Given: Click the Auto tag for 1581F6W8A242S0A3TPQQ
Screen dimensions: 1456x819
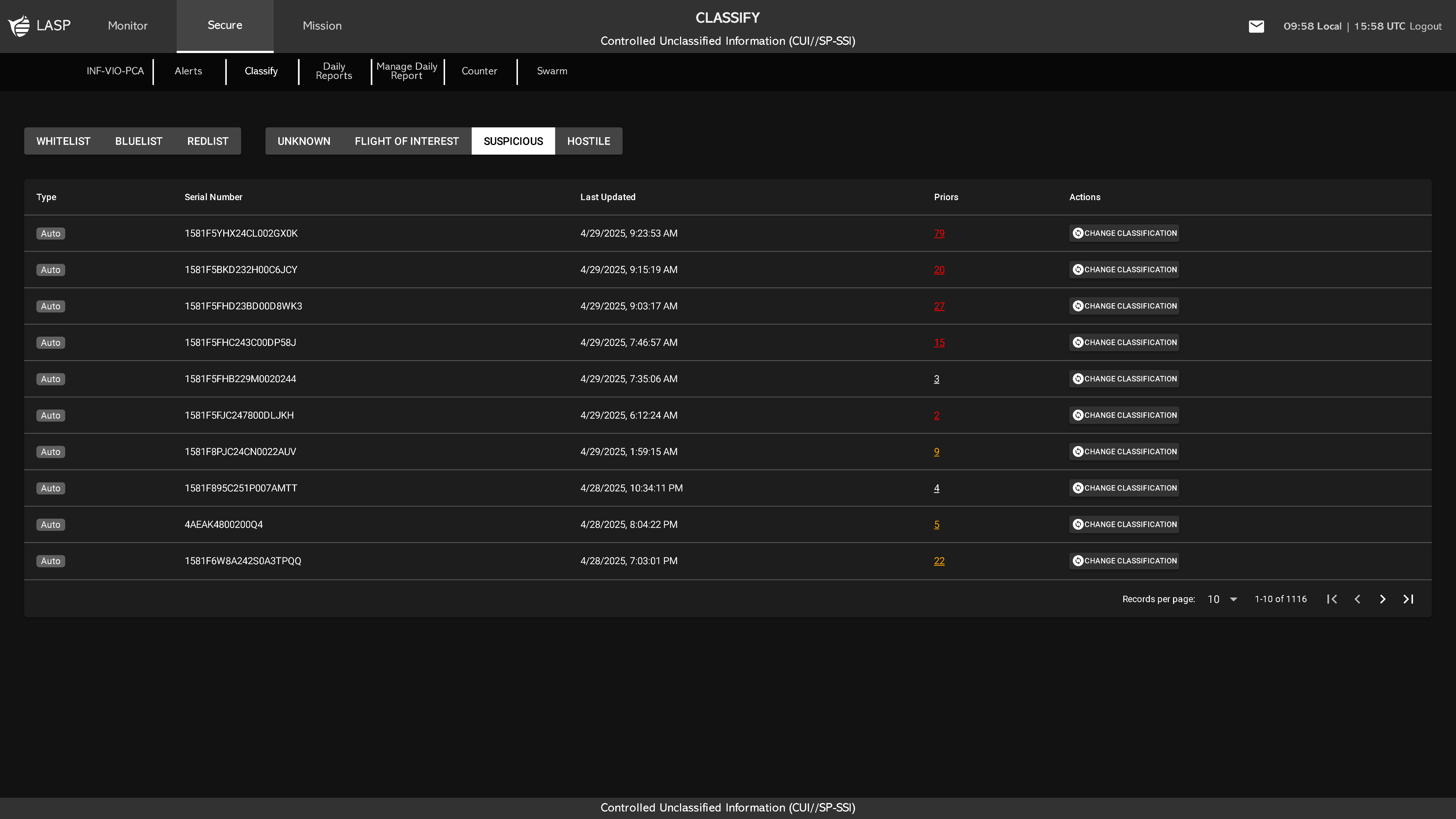Looking at the screenshot, I should coord(50,561).
